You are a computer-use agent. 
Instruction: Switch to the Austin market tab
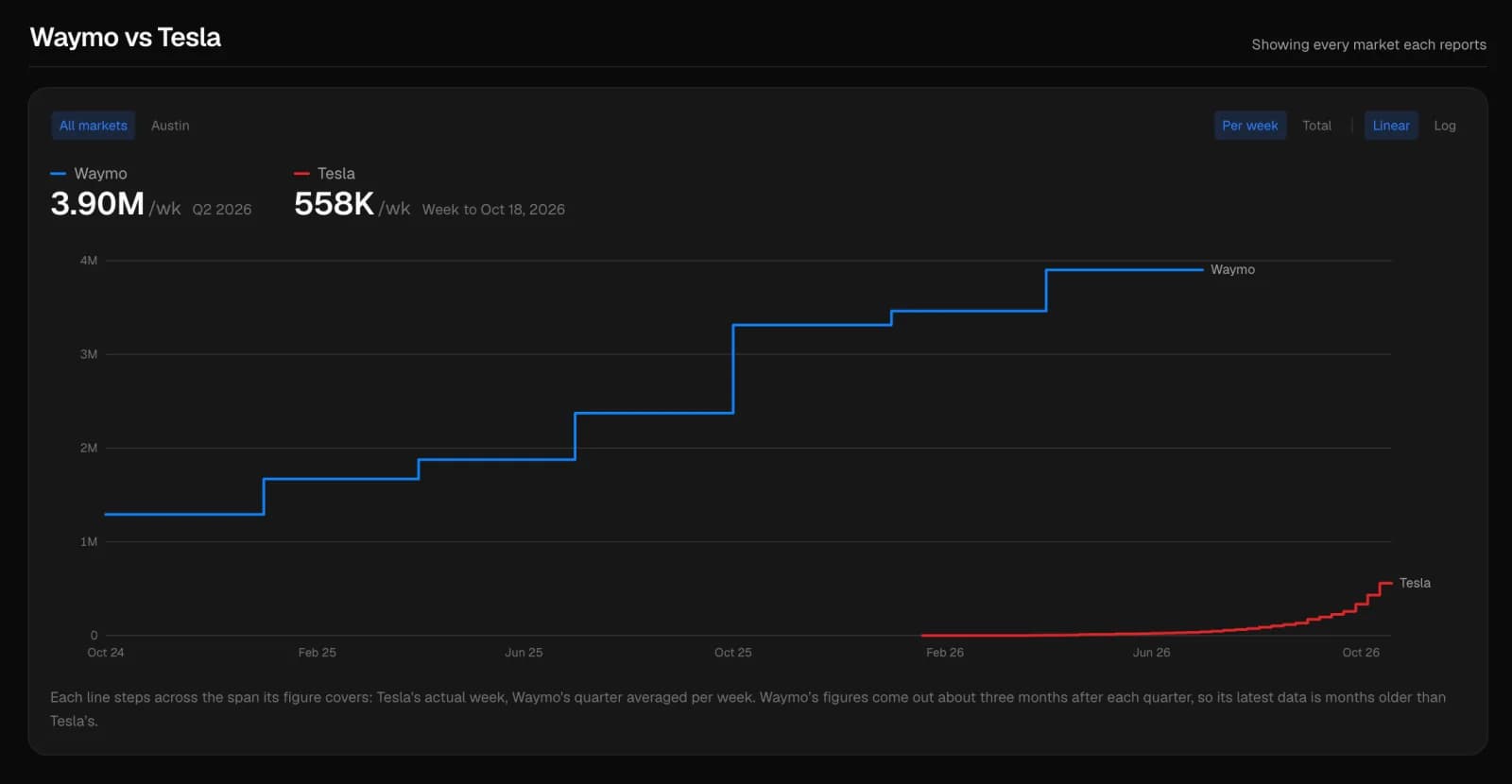click(170, 126)
